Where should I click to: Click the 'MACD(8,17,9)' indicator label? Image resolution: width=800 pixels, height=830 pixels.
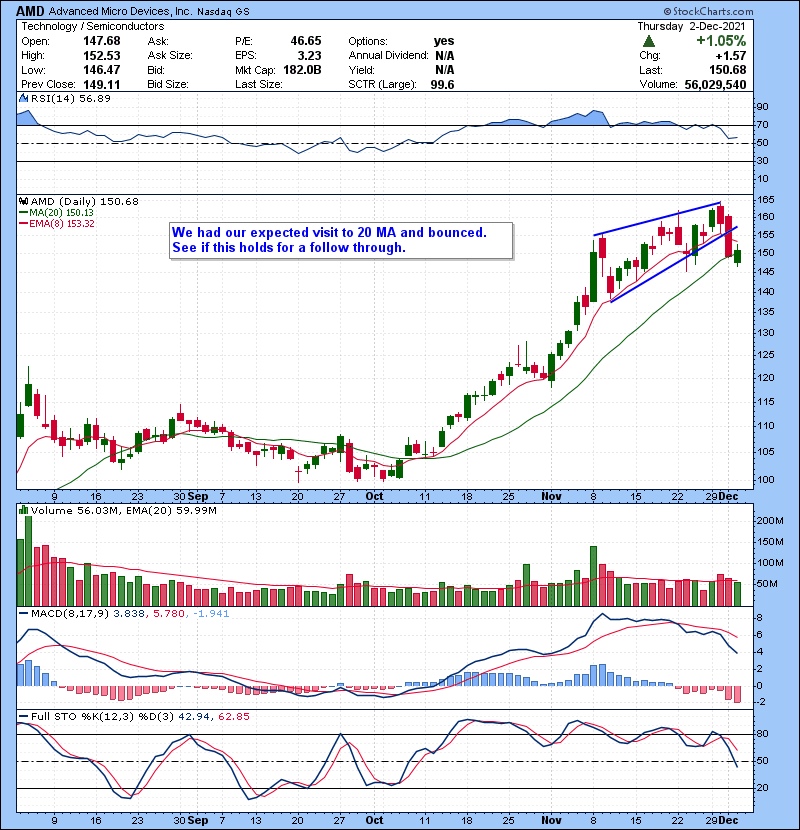(x=70, y=614)
